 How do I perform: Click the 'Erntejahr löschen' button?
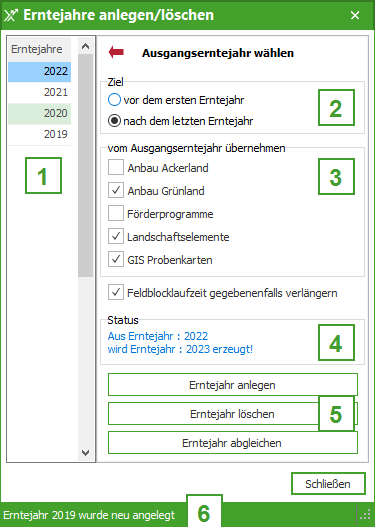[x=233, y=414]
